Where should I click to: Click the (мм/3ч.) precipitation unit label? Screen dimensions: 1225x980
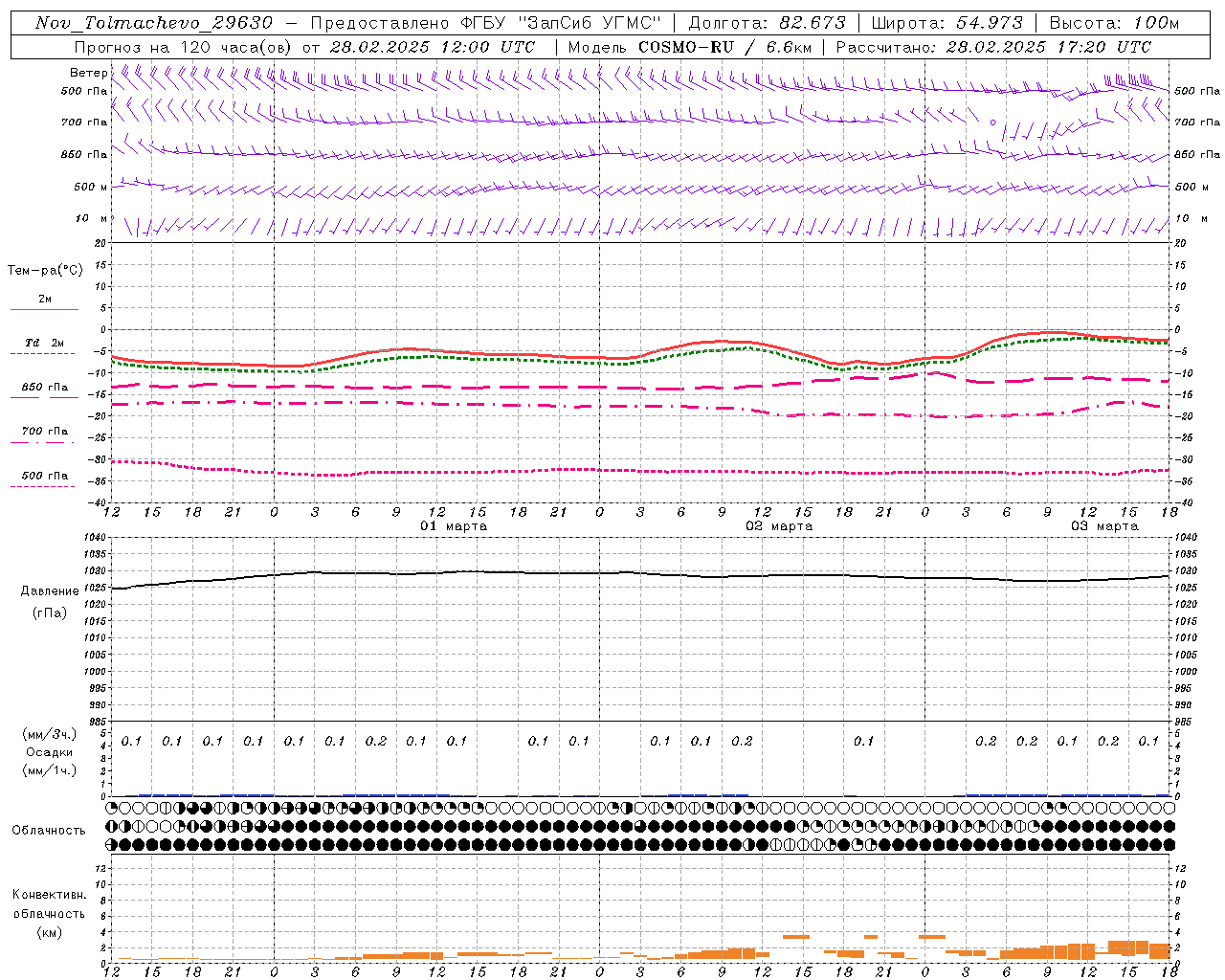point(50,734)
